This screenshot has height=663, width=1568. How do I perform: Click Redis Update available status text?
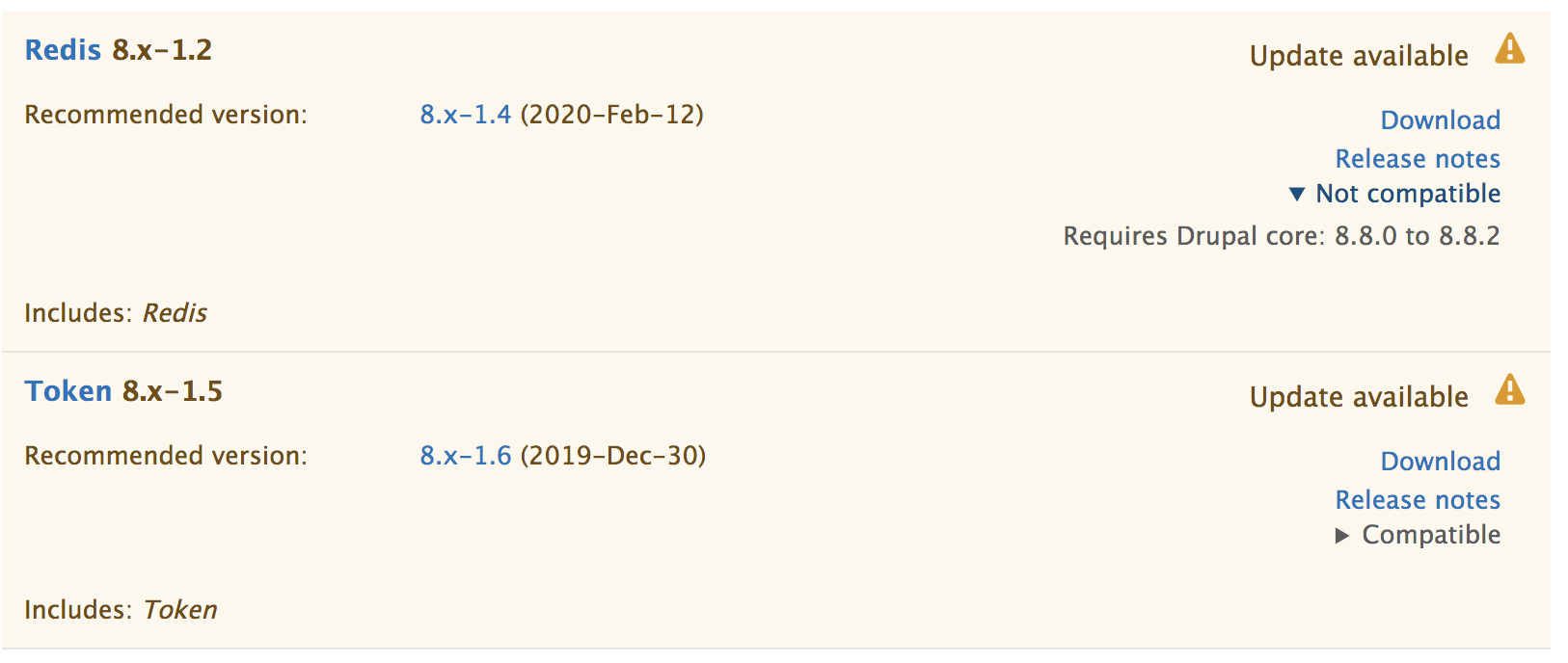(1359, 56)
